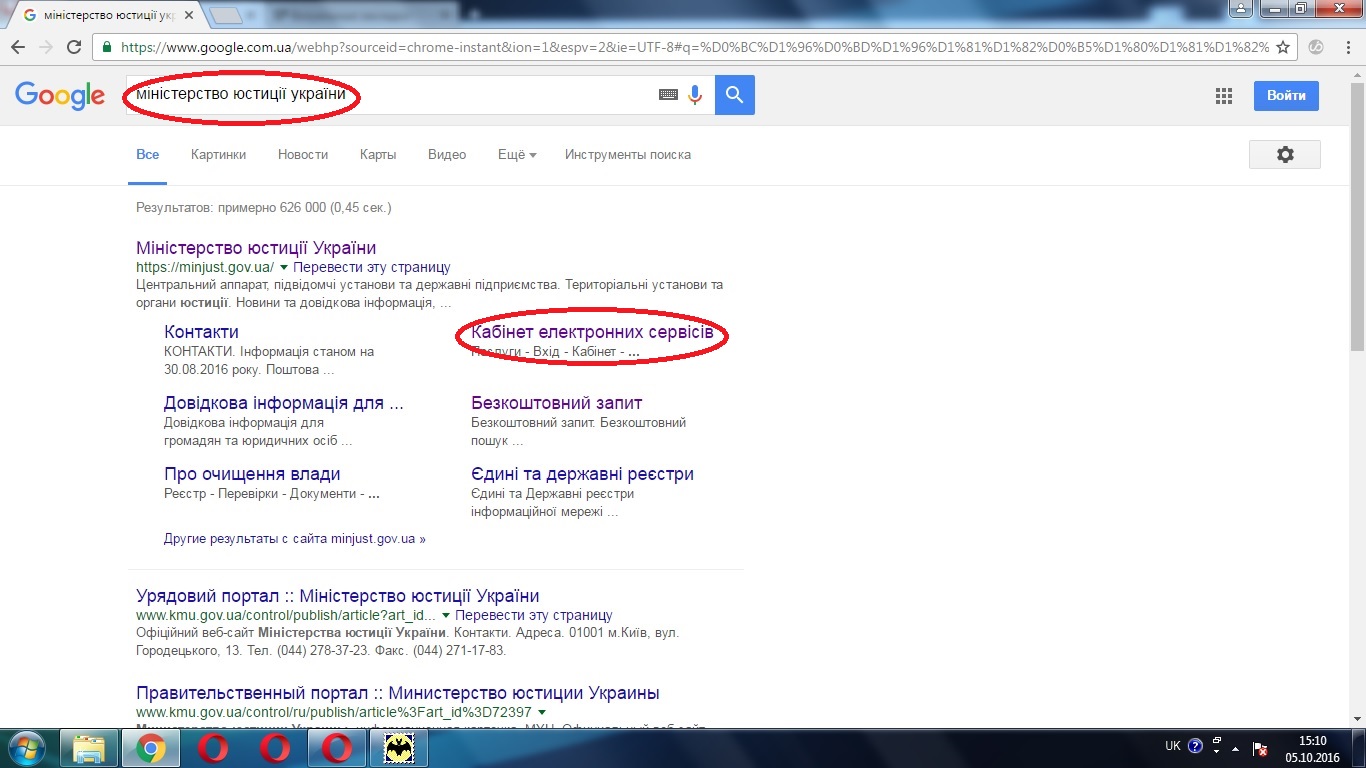Click the scrollbar up arrow
Viewport: 1366px width, 768px height.
(x=1357, y=74)
